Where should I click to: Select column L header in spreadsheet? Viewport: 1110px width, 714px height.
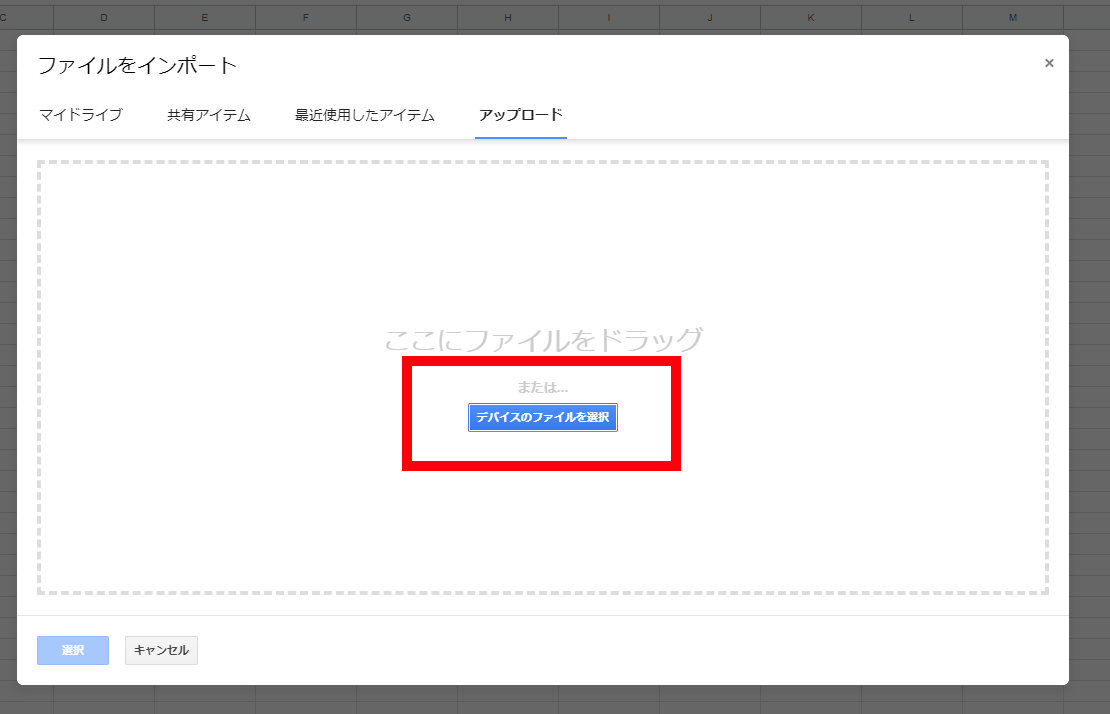pos(912,18)
